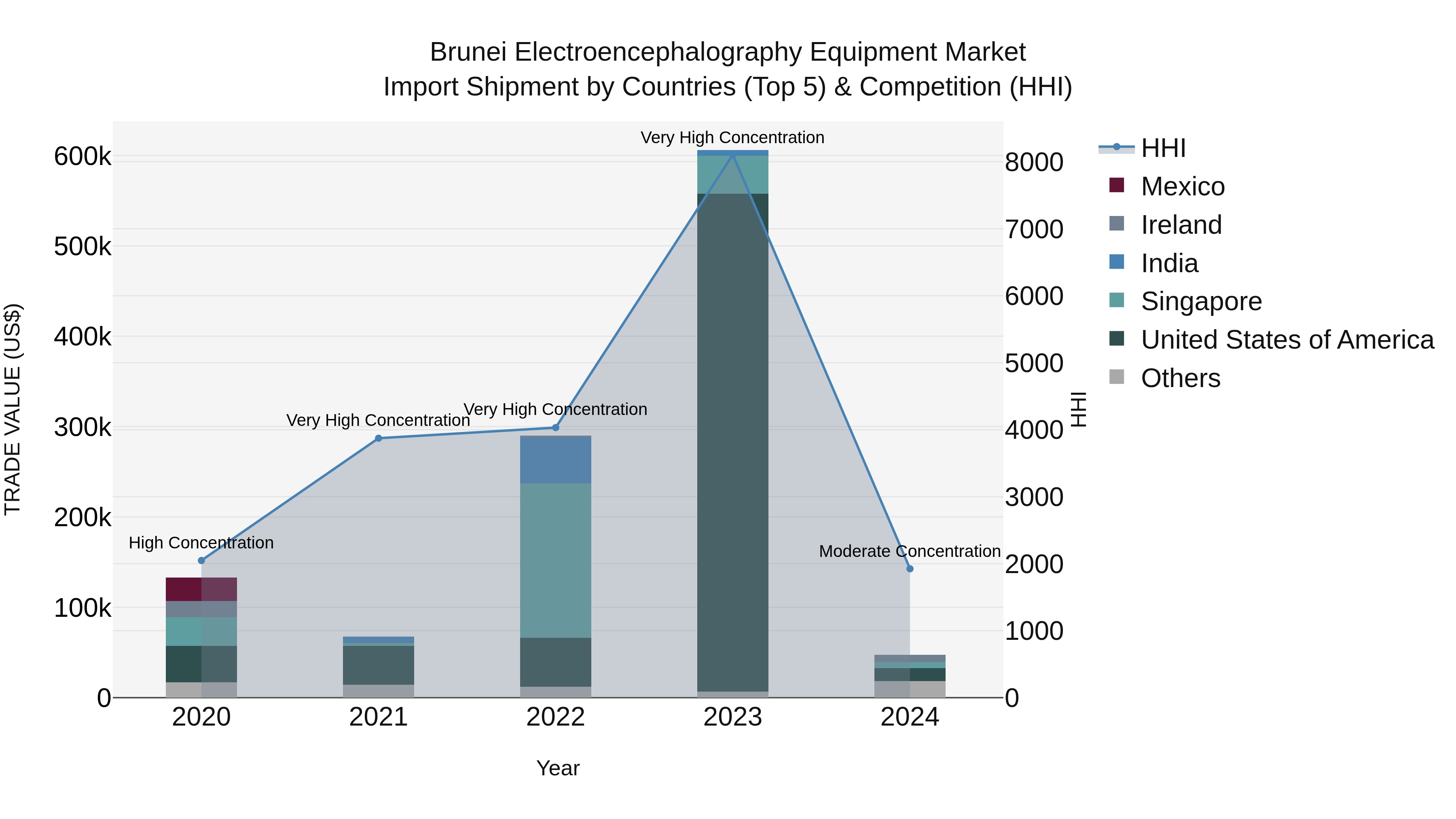This screenshot has width=1456, height=819.
Task: Toggle the Others legend label
Action: click(x=1180, y=378)
